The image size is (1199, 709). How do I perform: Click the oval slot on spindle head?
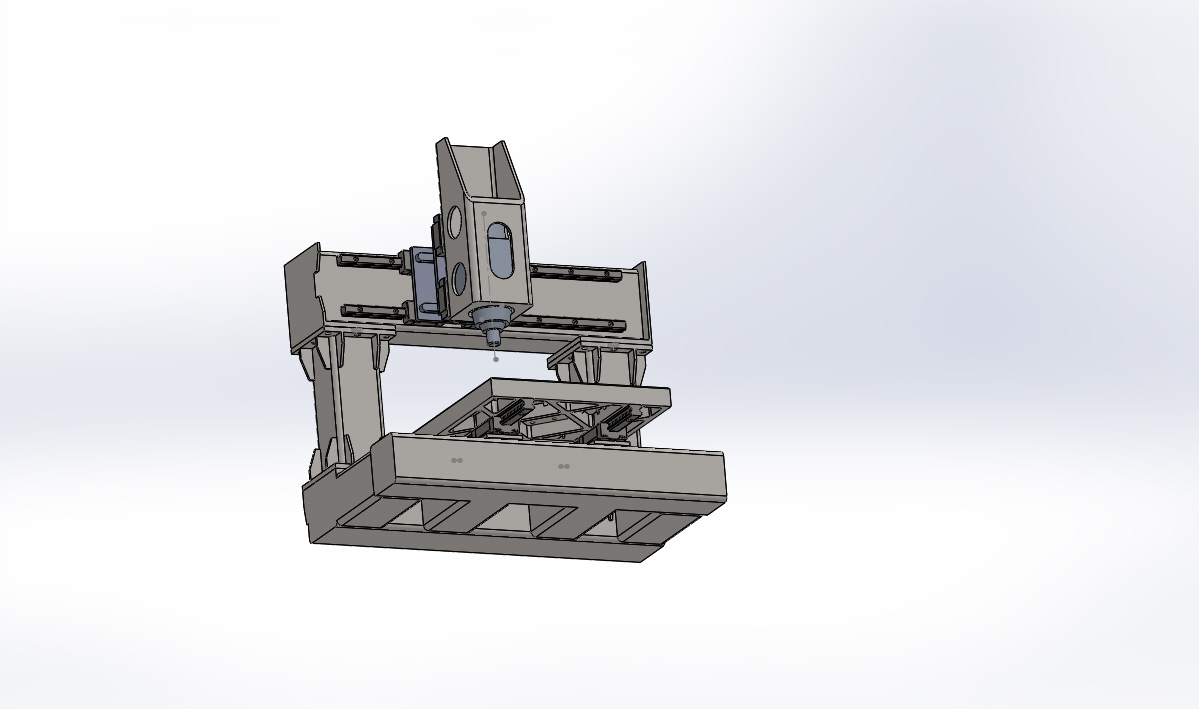click(501, 251)
